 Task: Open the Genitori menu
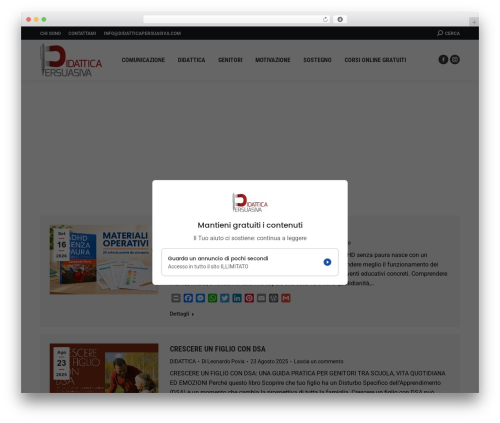[x=230, y=60]
